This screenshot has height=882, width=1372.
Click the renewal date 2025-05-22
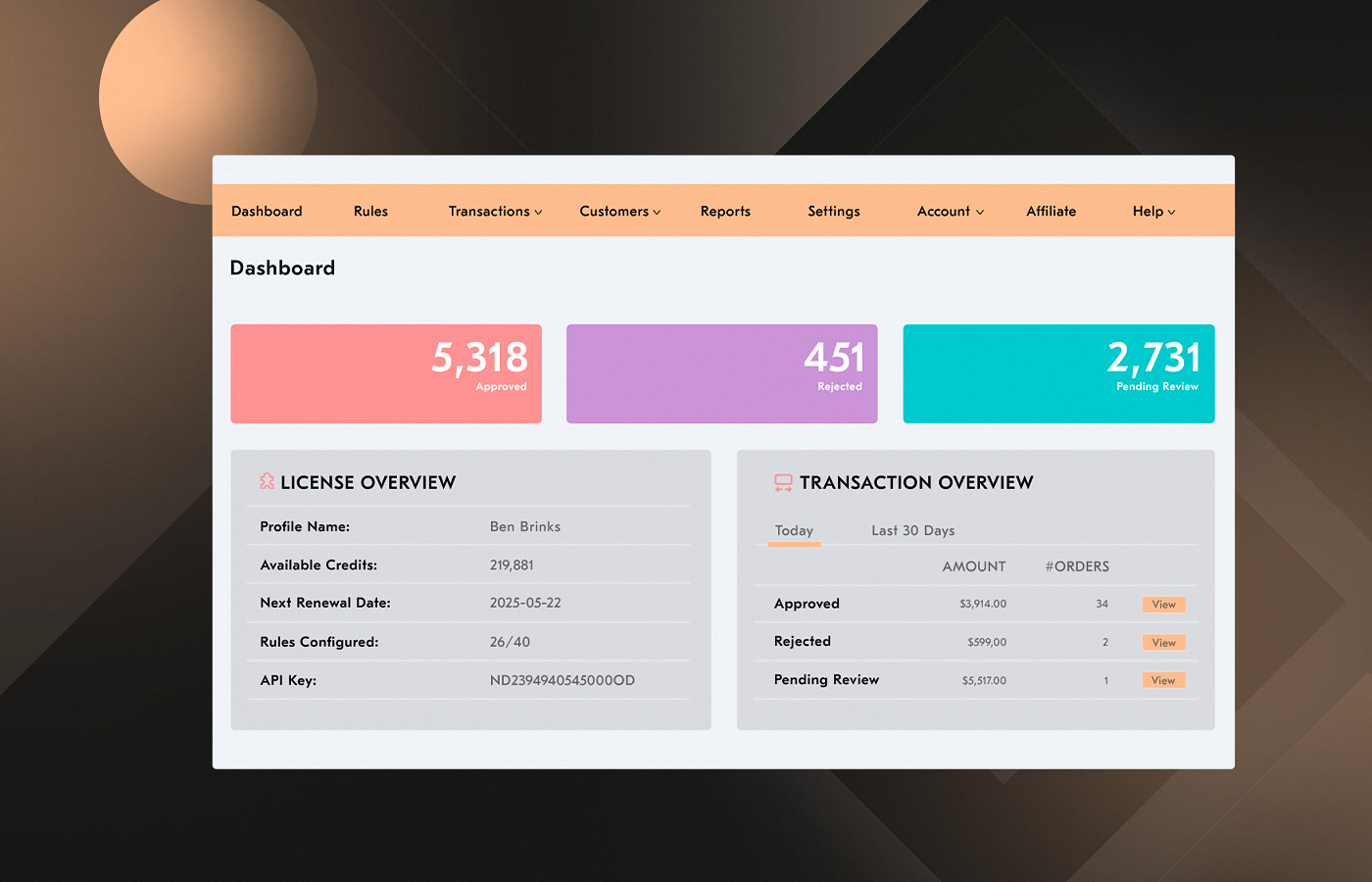(525, 603)
